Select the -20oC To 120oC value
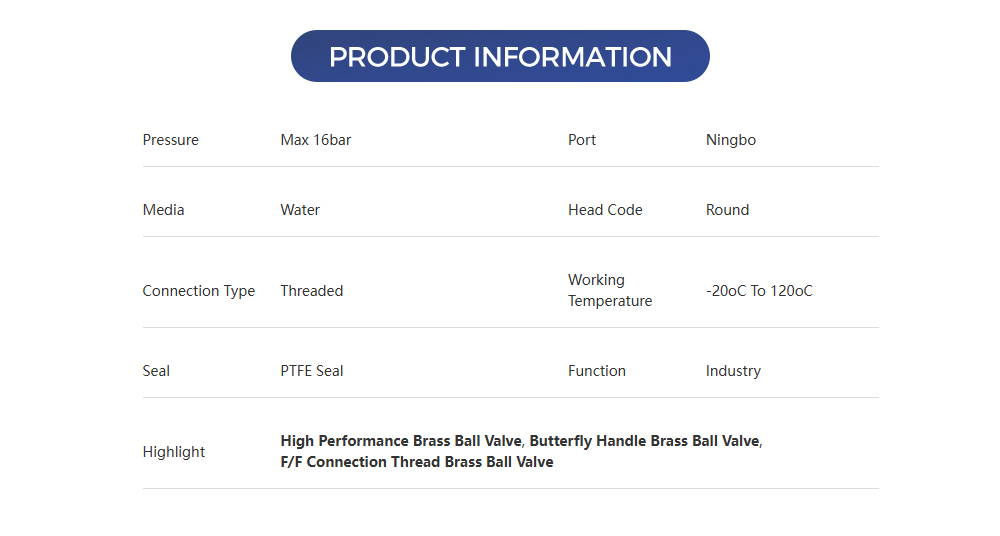Image resolution: width=1000 pixels, height=536 pixels. (x=759, y=291)
